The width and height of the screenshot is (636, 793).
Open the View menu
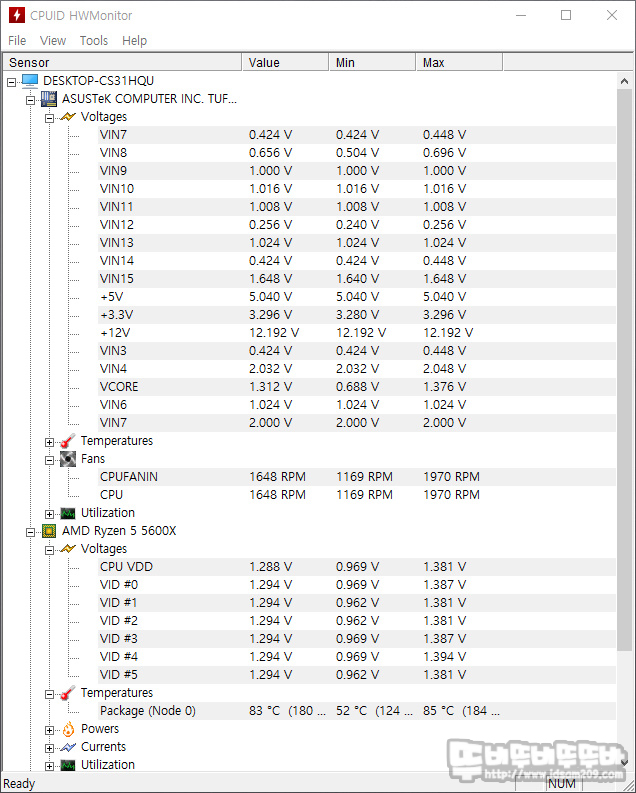(53, 40)
